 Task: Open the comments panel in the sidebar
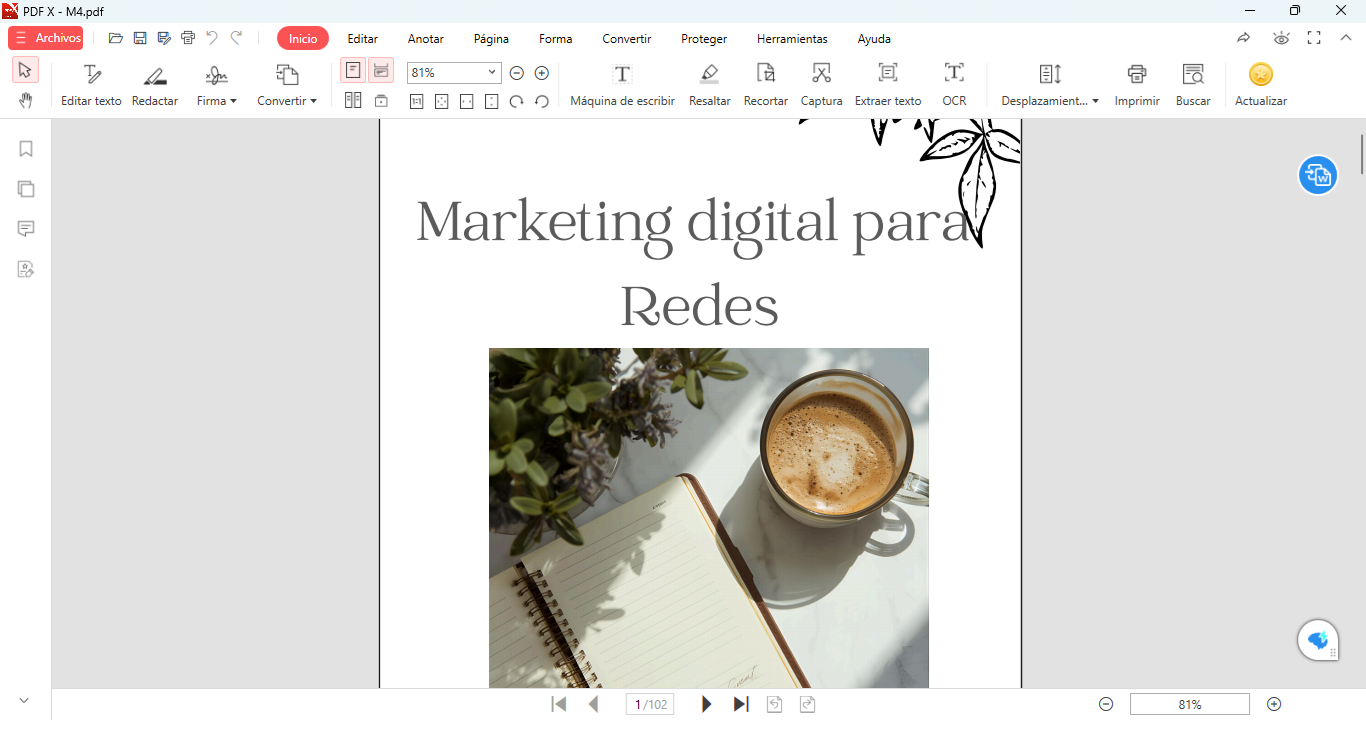click(x=25, y=228)
